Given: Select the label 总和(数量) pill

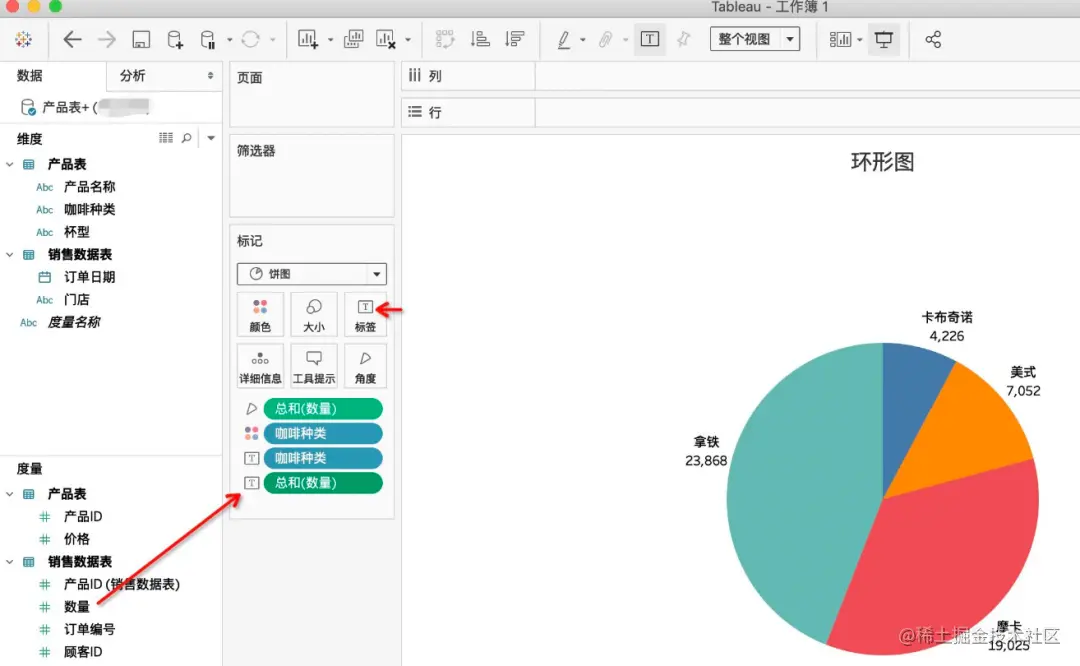Looking at the screenshot, I should 323,483.
